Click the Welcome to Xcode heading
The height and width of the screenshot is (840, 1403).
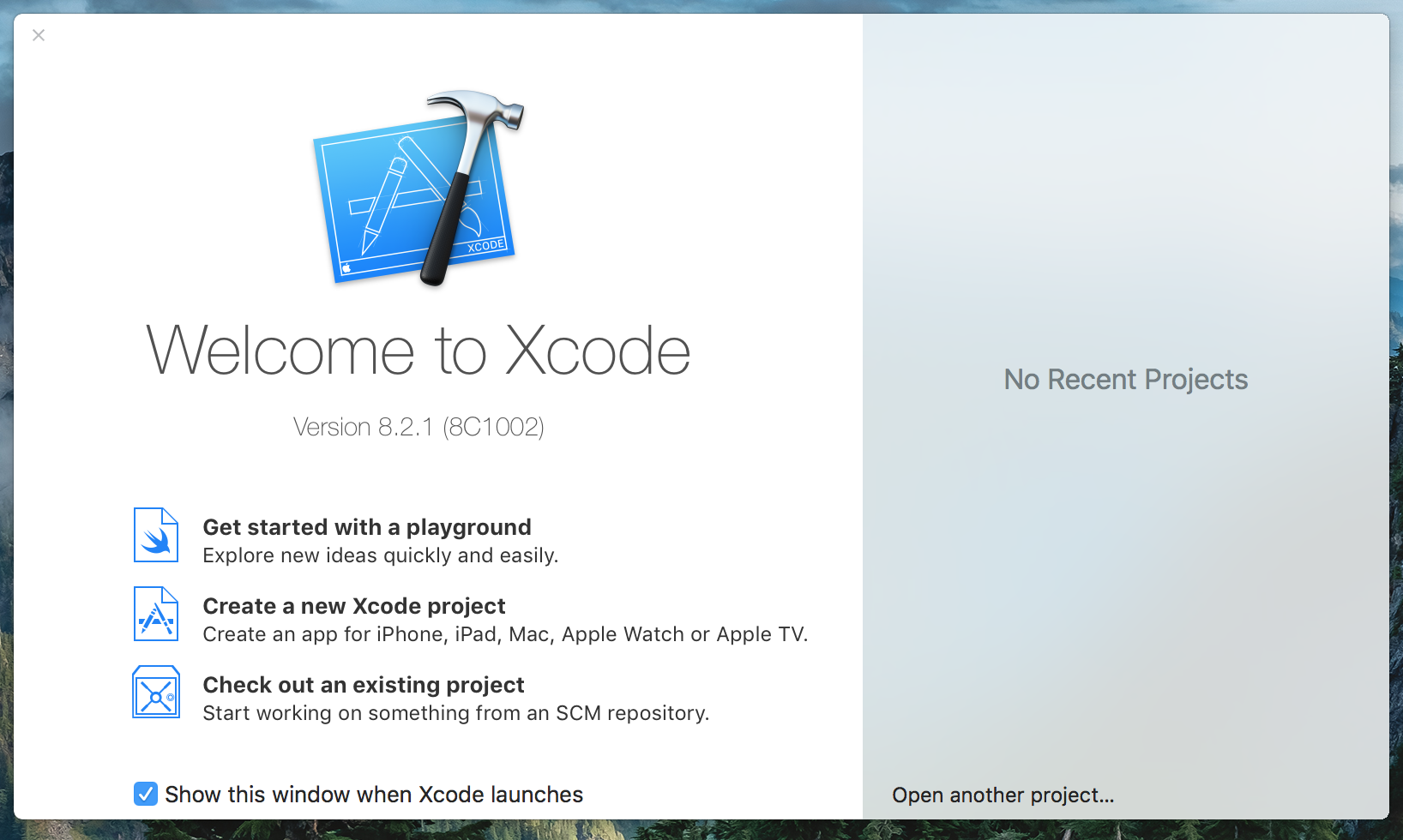[418, 351]
